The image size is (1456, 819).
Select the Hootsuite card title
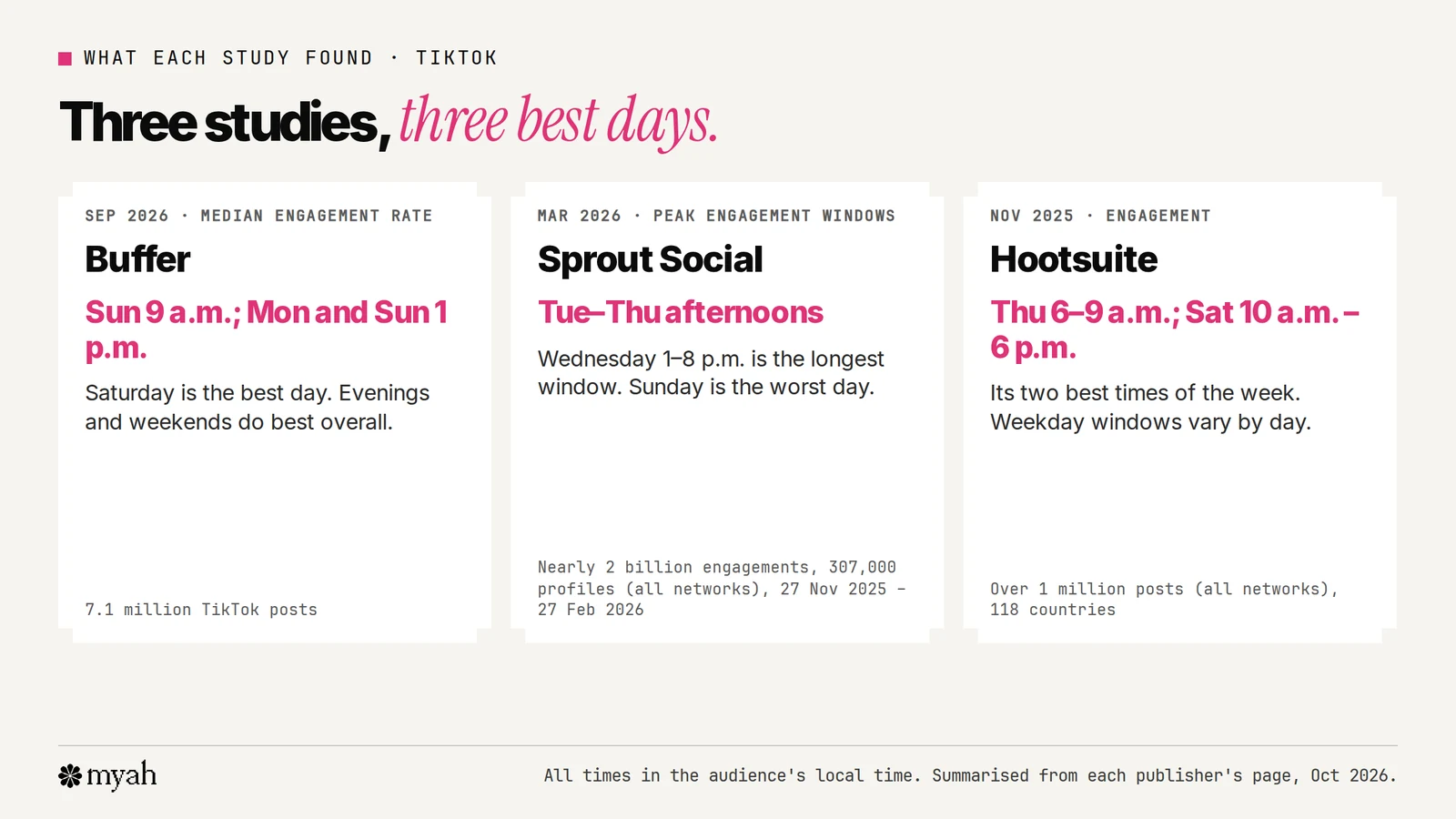(x=1074, y=259)
